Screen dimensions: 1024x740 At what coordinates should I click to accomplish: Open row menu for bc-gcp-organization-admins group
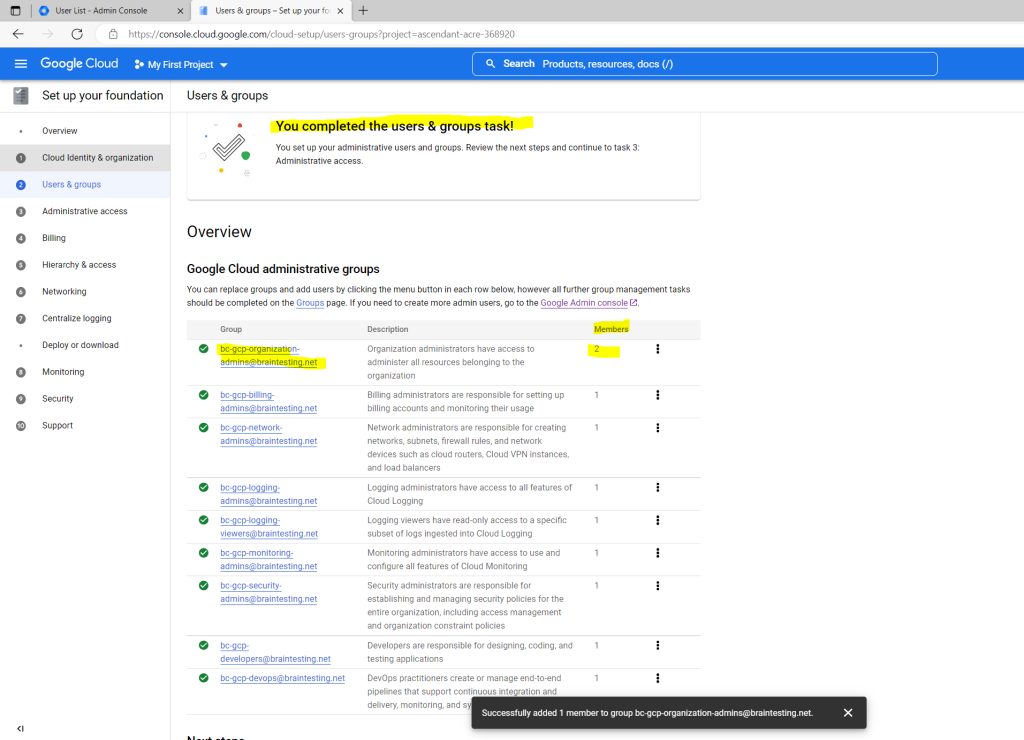click(x=658, y=349)
